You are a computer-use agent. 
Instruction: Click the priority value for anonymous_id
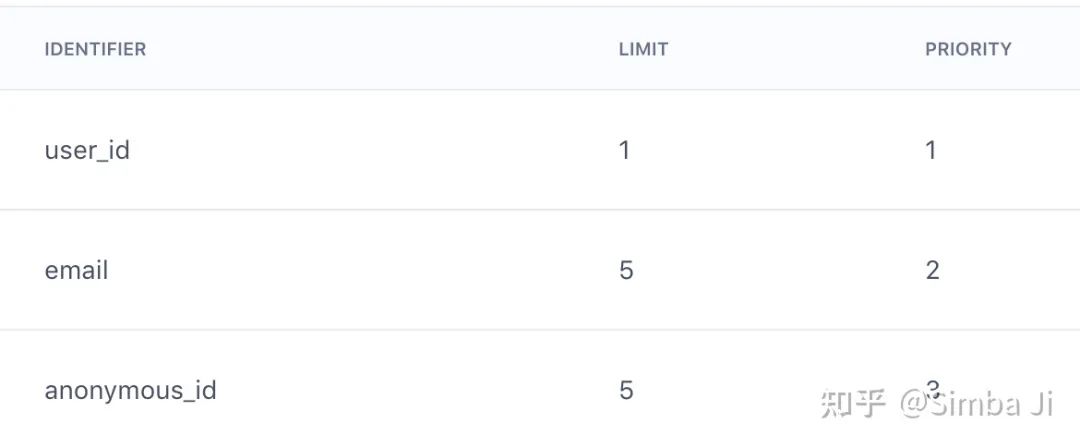tap(932, 391)
